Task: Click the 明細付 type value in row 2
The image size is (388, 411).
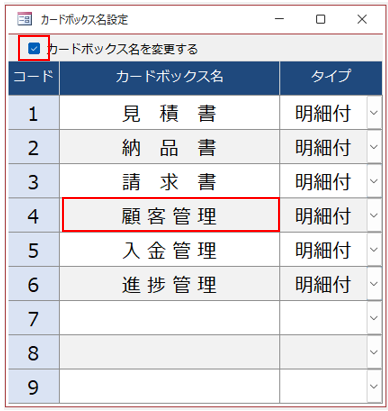Action: (x=323, y=147)
